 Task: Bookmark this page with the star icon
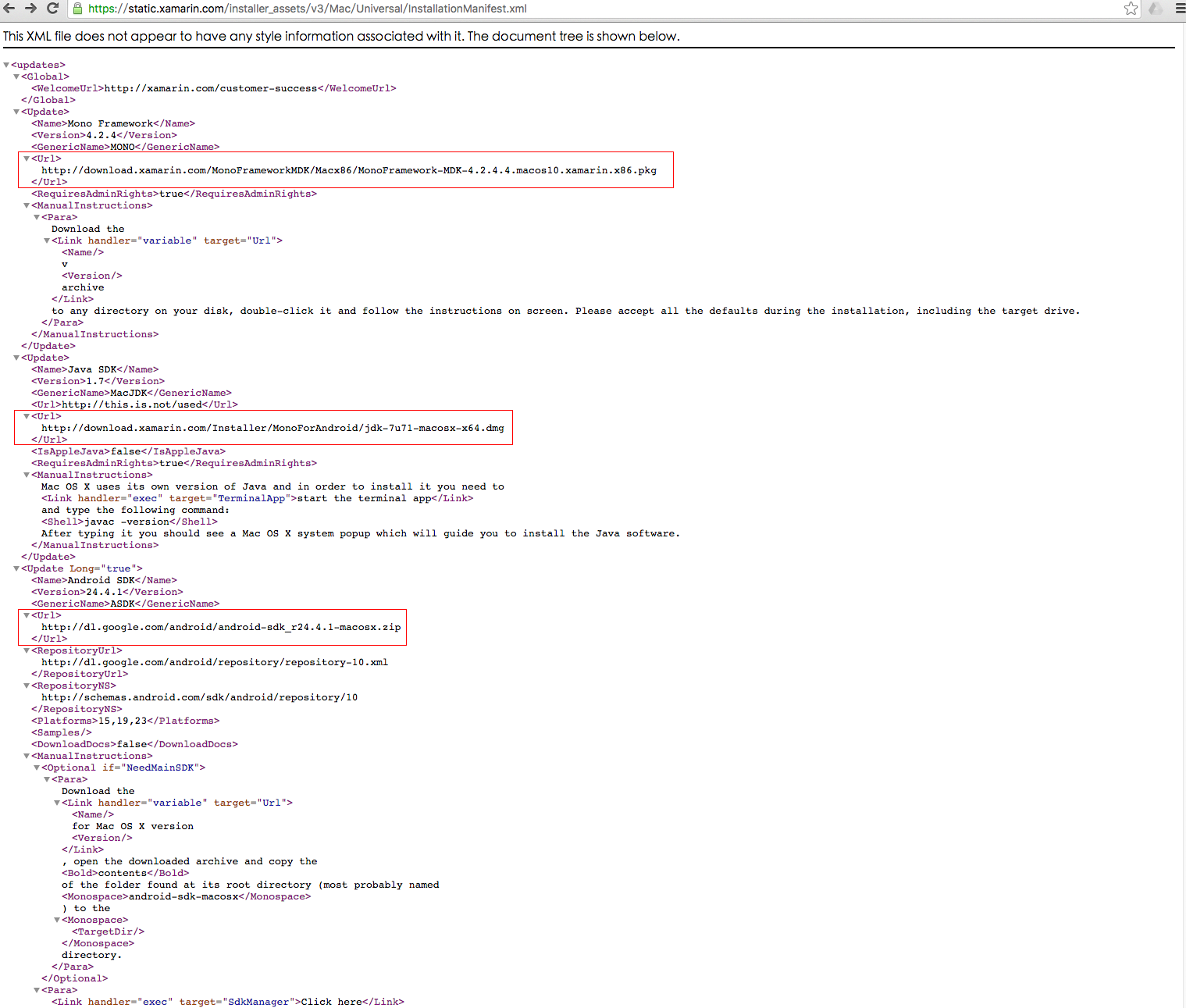click(x=1131, y=9)
